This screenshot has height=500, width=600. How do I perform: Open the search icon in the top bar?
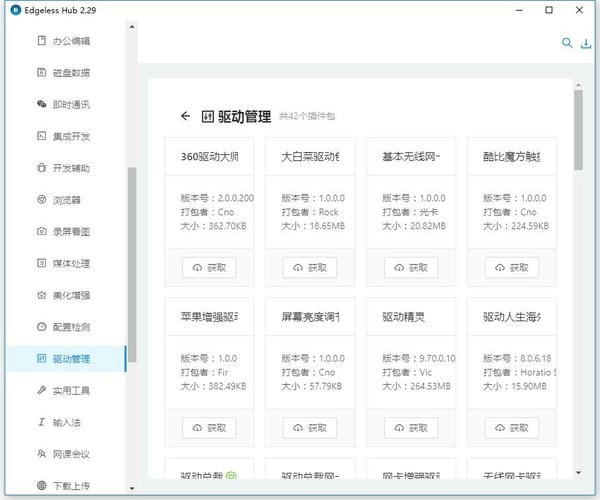pyautogui.click(x=567, y=43)
